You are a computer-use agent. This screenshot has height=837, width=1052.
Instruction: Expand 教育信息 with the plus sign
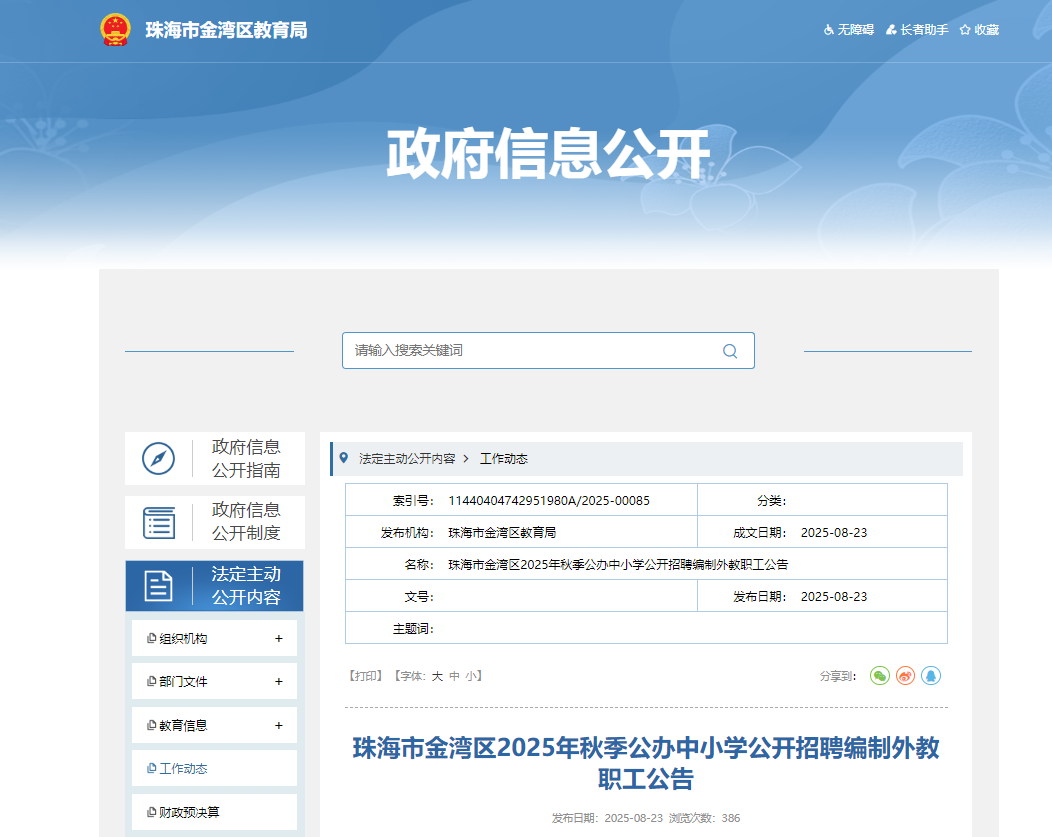[x=278, y=726]
